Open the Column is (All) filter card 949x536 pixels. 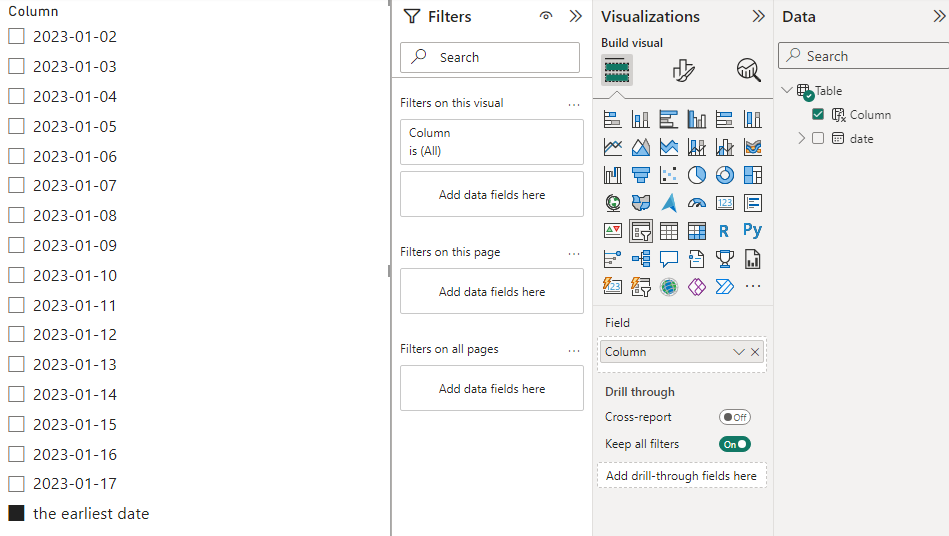click(491, 142)
